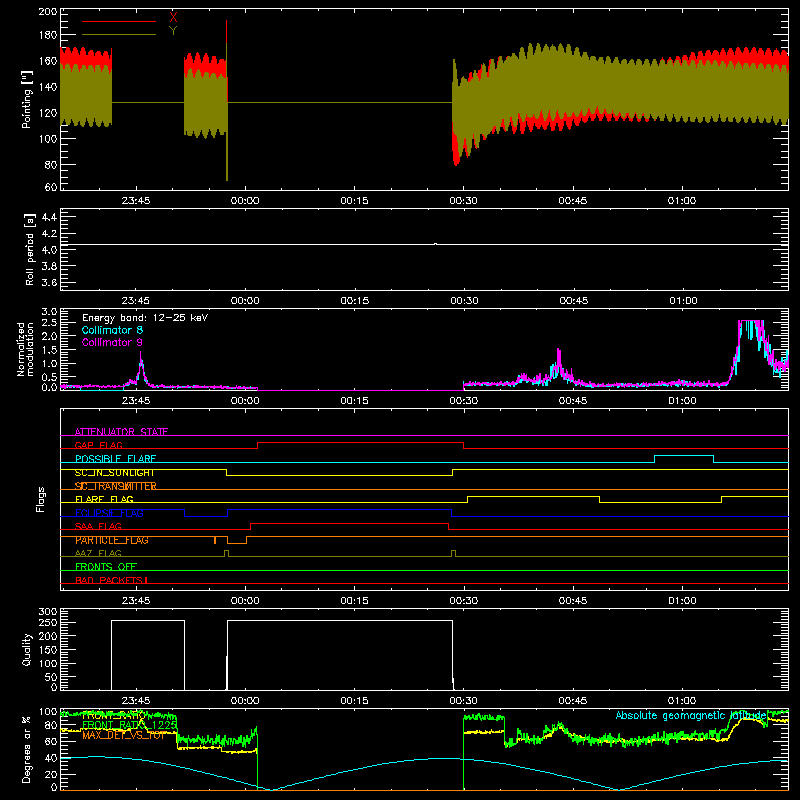Click the yellow FLARE_FLAG label
Image resolution: width=800 pixels, height=800 pixels.
[x=104, y=499]
